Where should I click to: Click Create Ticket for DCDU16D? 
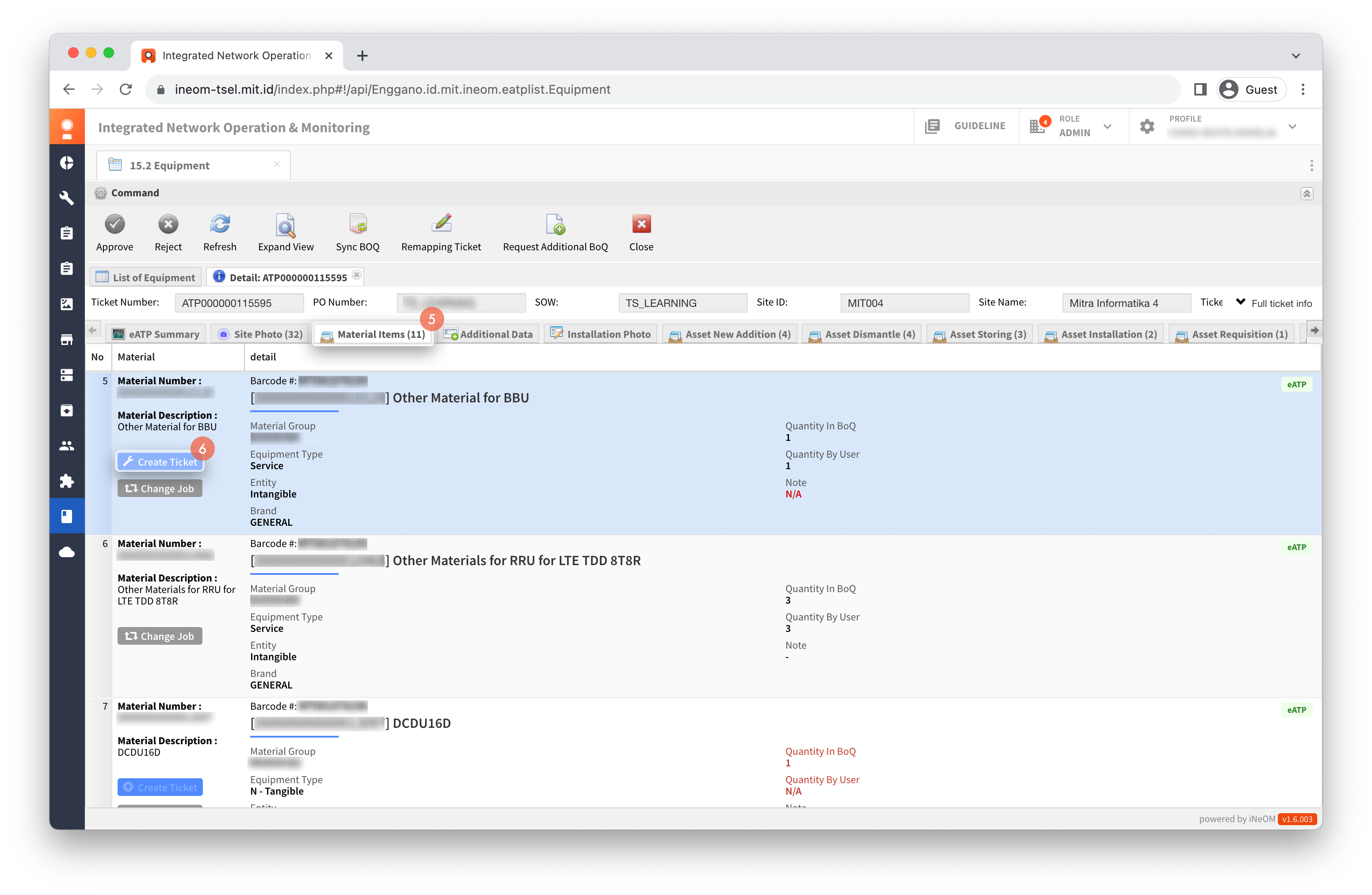point(160,787)
